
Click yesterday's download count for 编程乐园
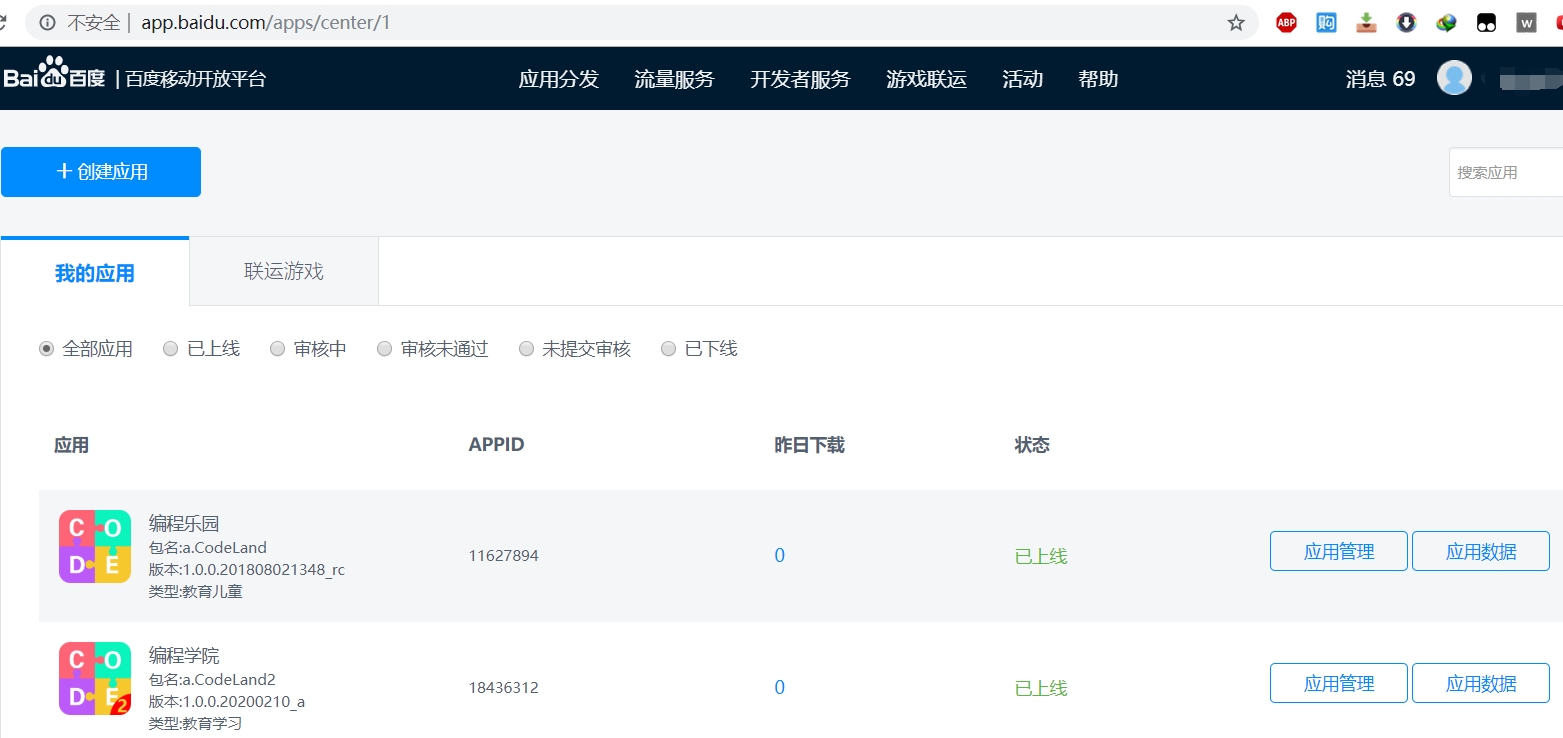(x=780, y=555)
